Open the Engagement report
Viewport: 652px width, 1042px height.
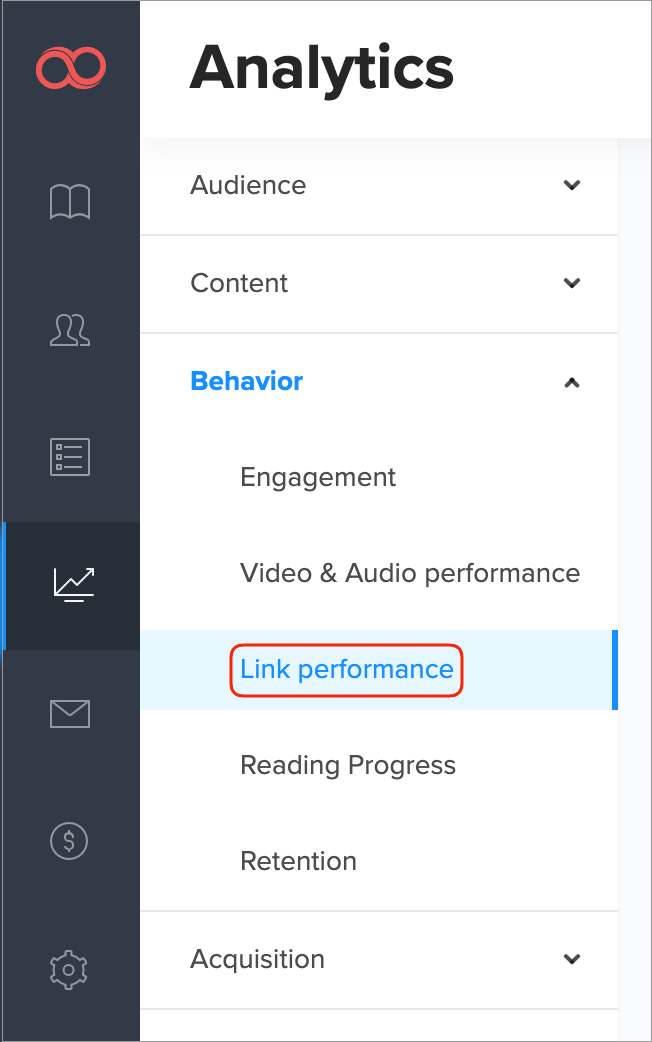coord(318,477)
